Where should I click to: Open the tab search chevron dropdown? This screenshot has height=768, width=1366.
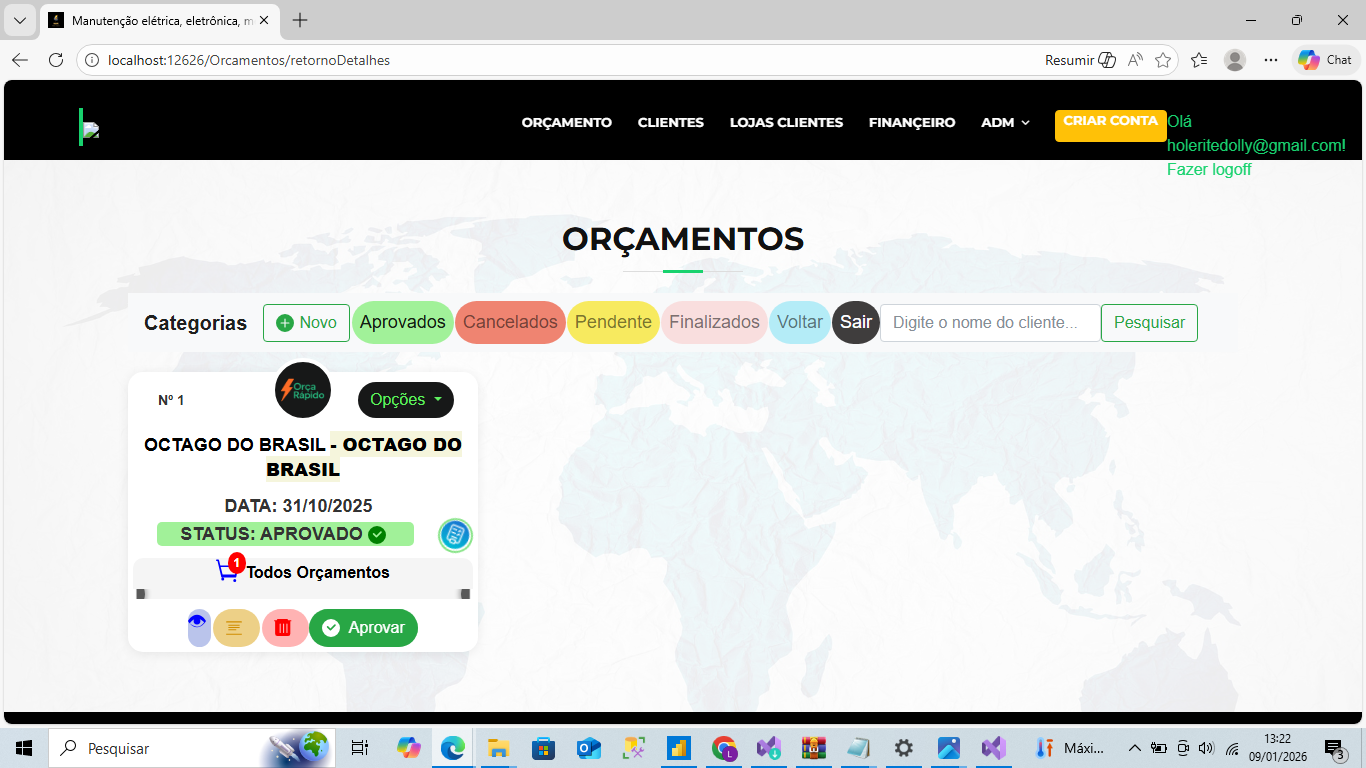(x=19, y=20)
